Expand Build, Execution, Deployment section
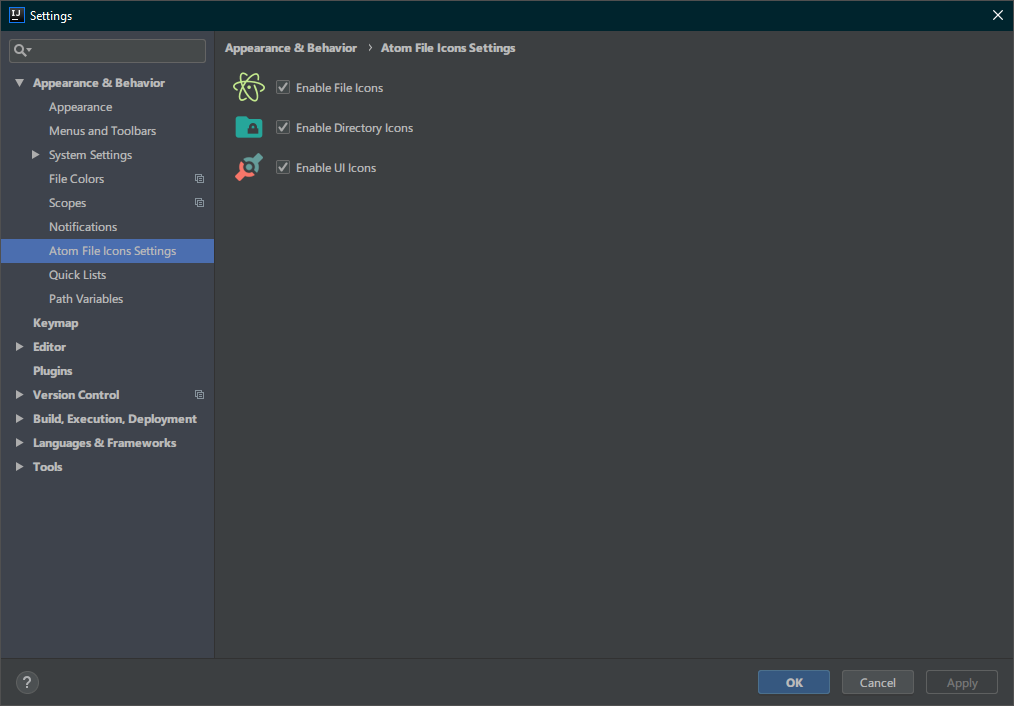Screen dimensions: 1014x706 point(19,419)
